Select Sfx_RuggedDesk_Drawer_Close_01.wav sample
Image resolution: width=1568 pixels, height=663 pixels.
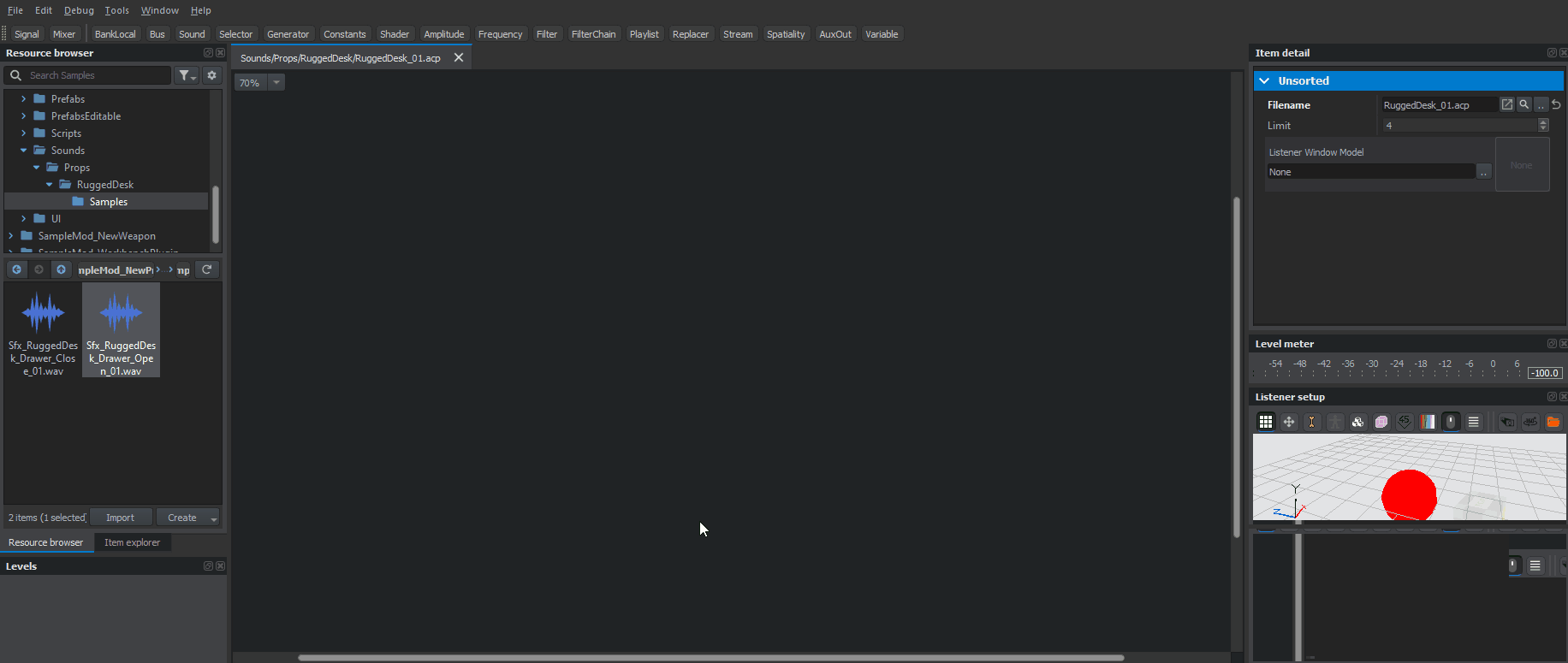[x=43, y=330]
